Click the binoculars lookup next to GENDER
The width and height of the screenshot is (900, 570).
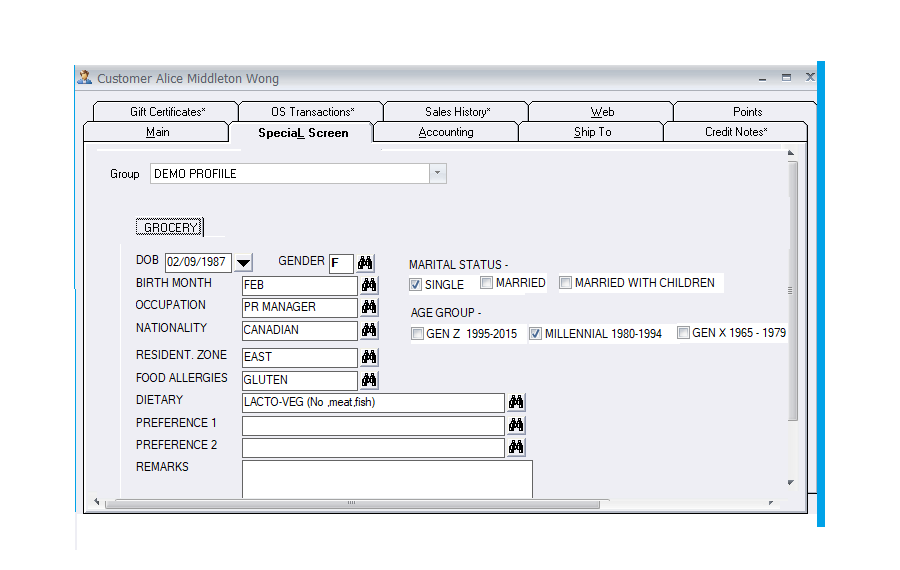point(365,263)
